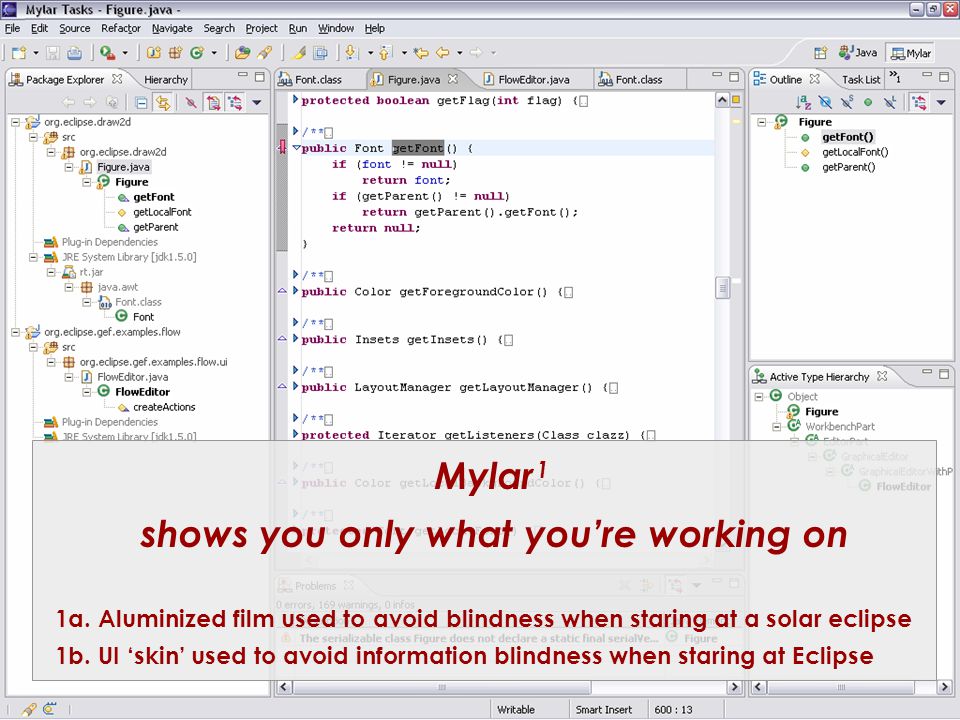The image size is (960, 720).
Task: Click the New Java Project icon
Action: click(153, 53)
